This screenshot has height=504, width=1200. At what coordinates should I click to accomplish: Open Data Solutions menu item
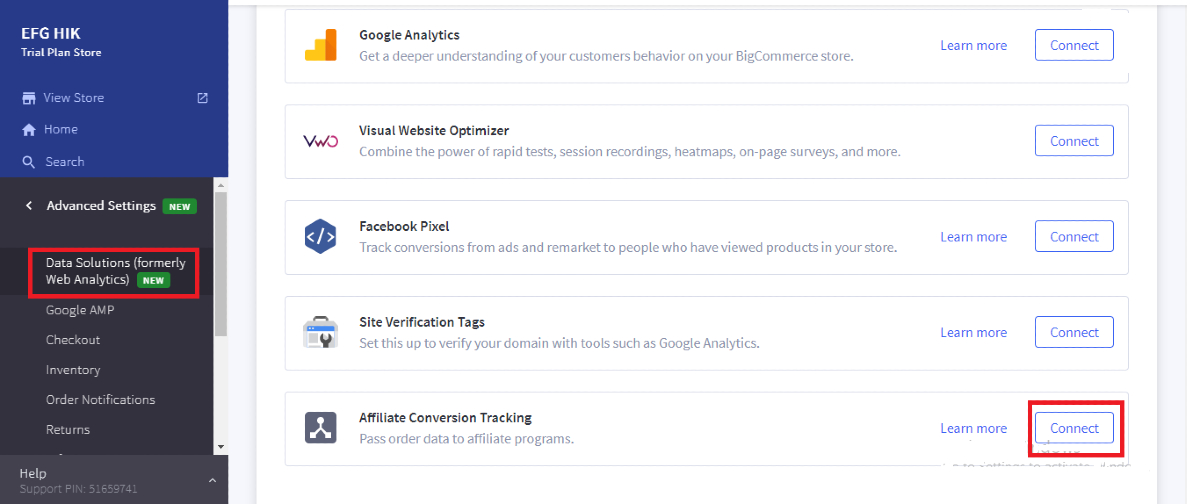(115, 271)
